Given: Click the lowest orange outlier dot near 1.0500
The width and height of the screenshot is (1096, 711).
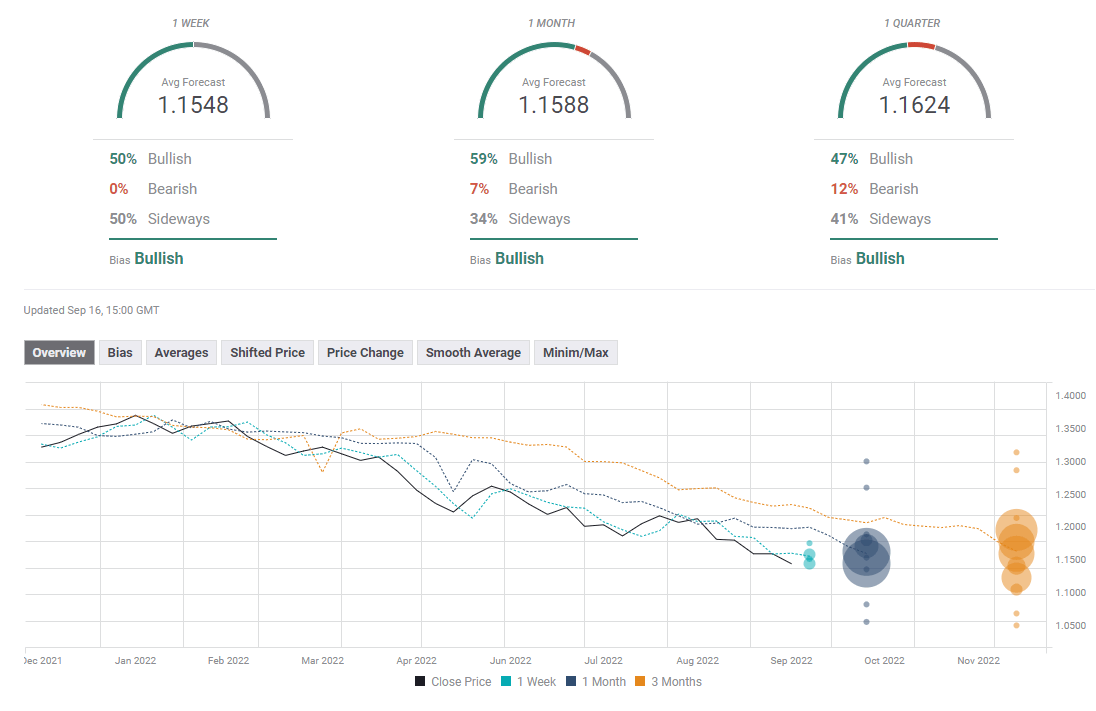Looking at the screenshot, I should 1016,625.
